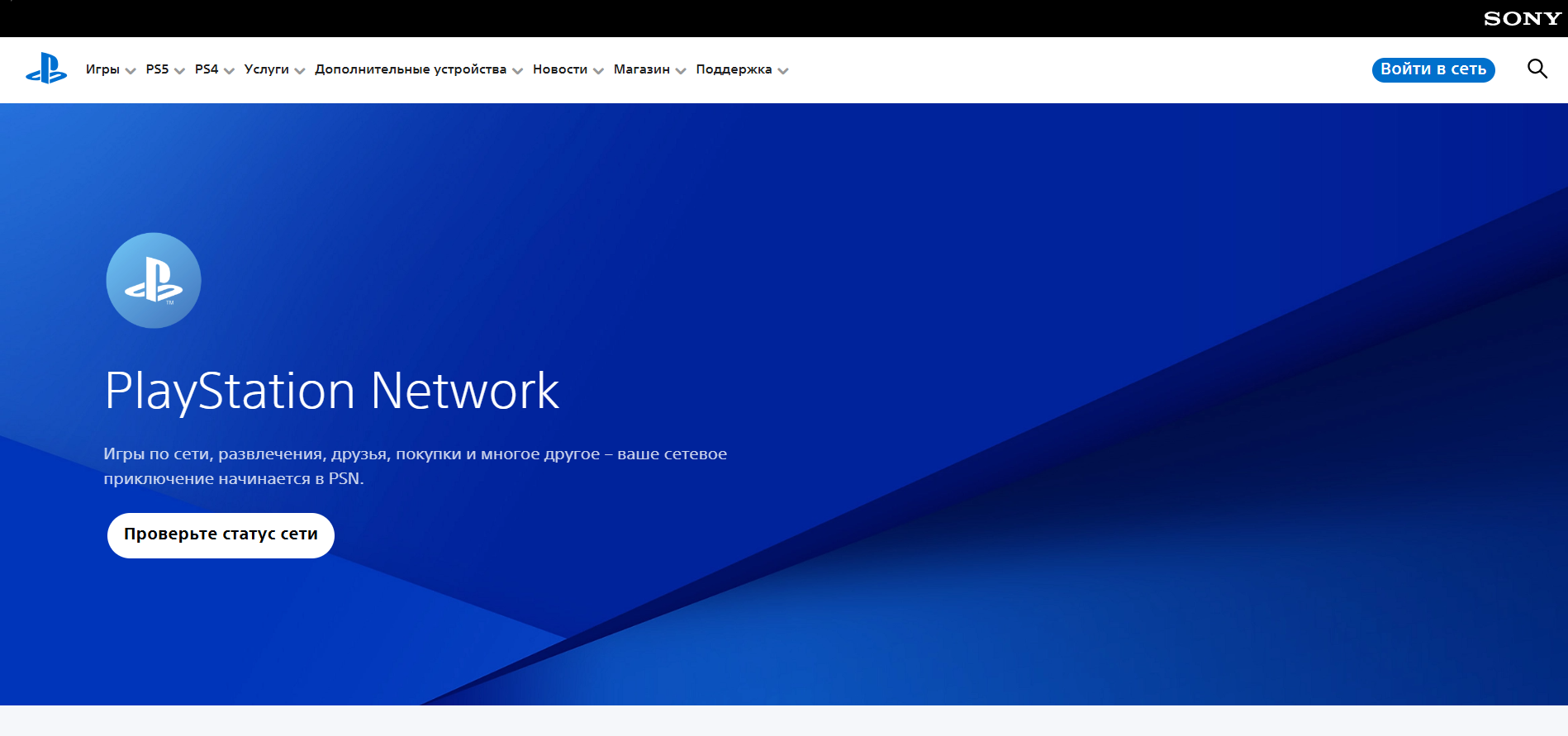The image size is (1568, 736).
Task: Click the PlayStation logo in navigation bar
Action: [x=46, y=69]
